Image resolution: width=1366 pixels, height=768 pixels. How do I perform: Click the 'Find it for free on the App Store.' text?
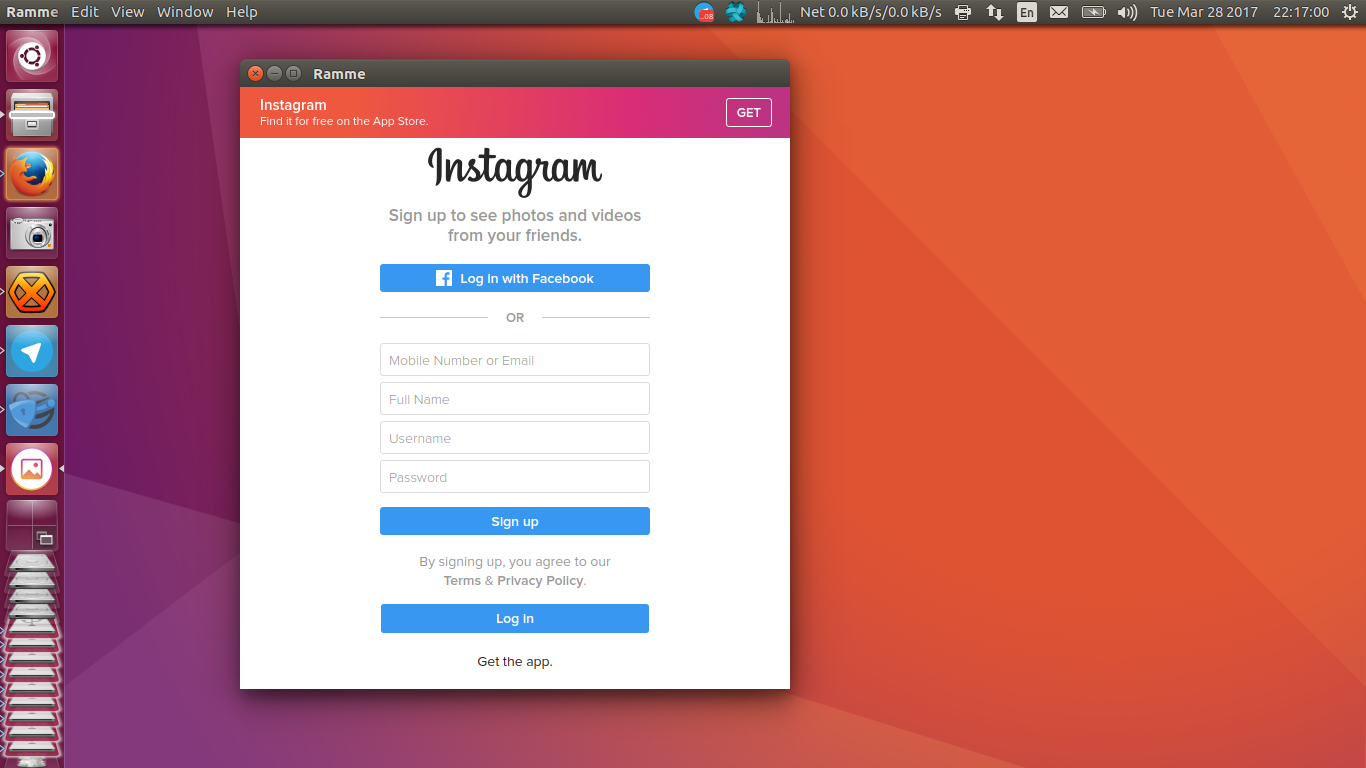pos(344,121)
